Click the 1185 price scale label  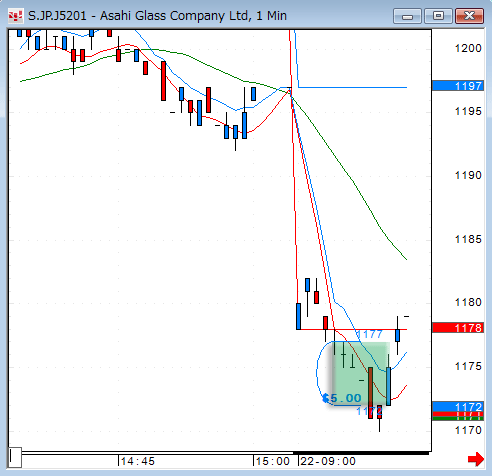click(468, 239)
